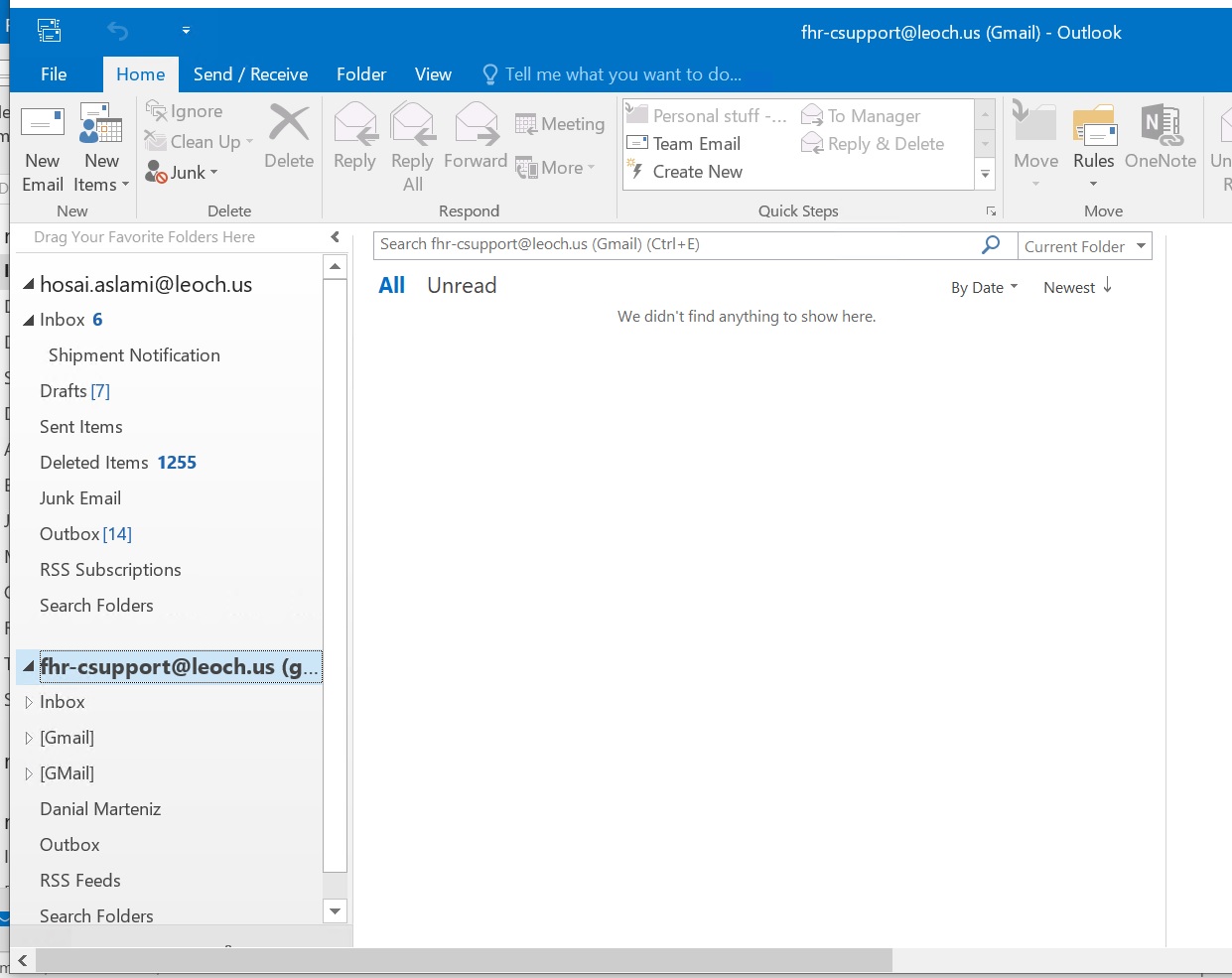Image resolution: width=1232 pixels, height=978 pixels.
Task: Open the RSS Subscriptions folder
Action: point(110,570)
